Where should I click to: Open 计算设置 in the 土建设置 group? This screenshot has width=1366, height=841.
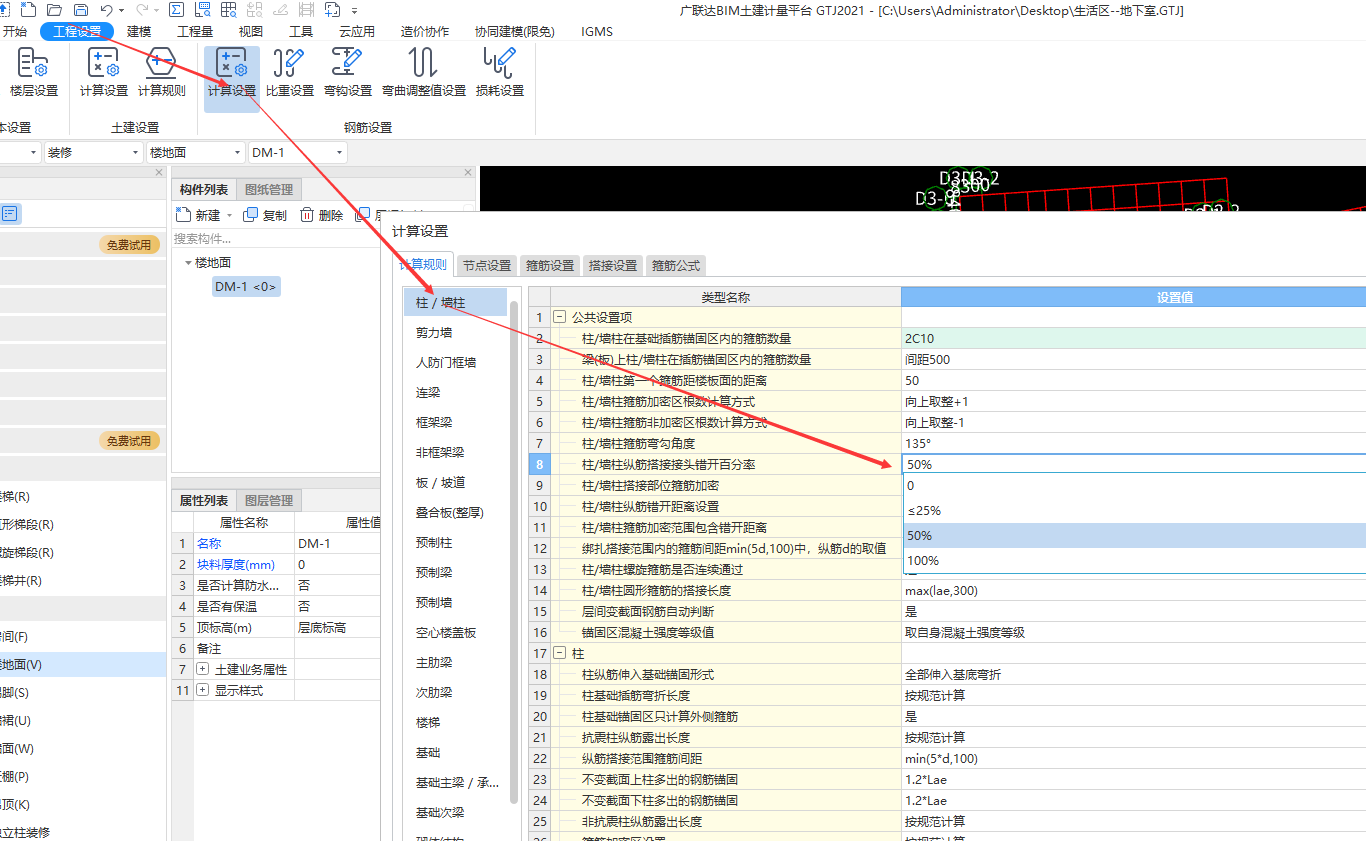pos(104,74)
